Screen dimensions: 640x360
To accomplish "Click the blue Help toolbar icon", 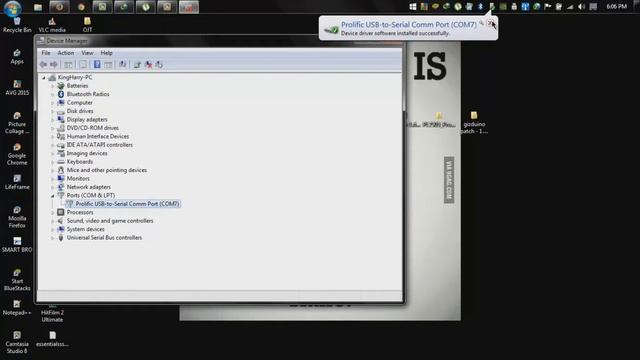I will click(x=97, y=64).
